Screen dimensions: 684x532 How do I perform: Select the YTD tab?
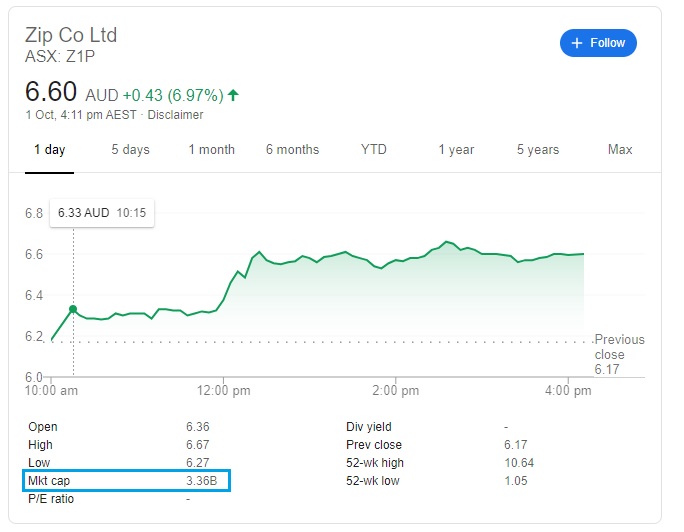(373, 150)
